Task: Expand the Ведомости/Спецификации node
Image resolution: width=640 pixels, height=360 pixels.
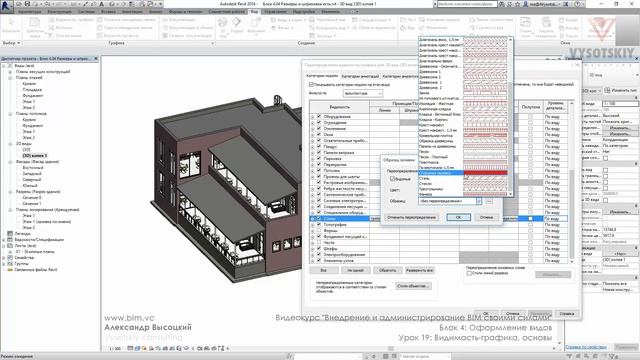Action: click(4, 240)
